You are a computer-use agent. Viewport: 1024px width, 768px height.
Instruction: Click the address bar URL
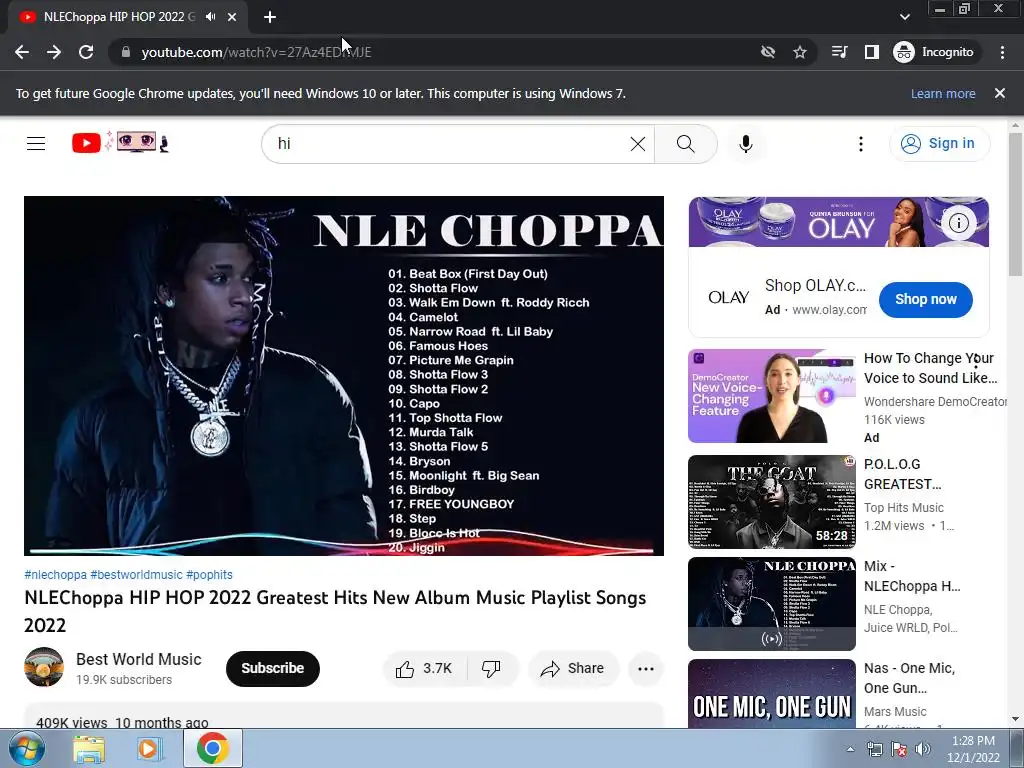[257, 52]
